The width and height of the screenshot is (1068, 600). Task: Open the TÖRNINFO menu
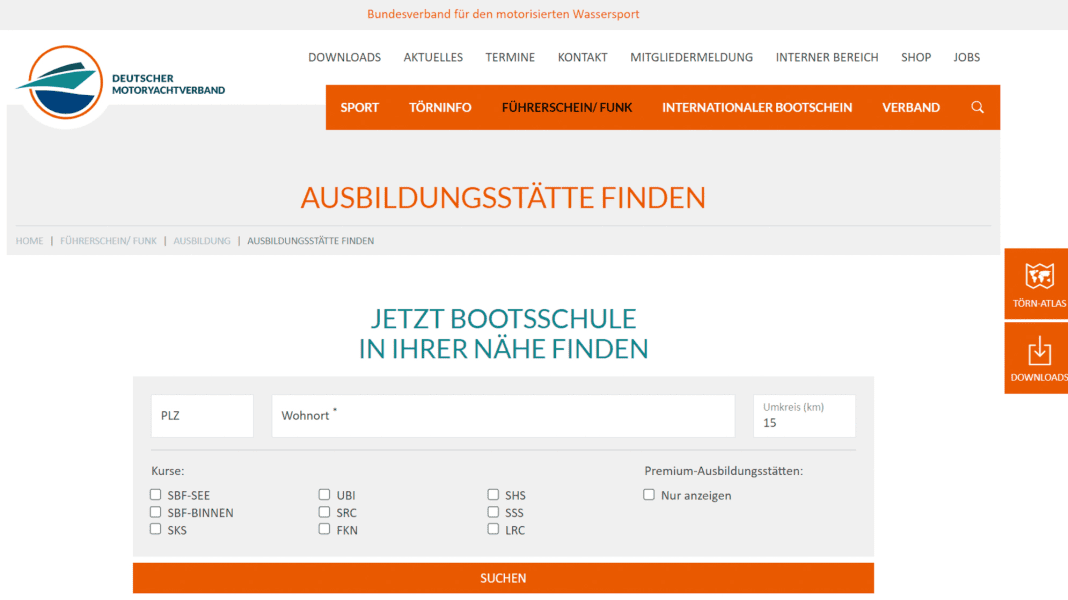coord(440,107)
